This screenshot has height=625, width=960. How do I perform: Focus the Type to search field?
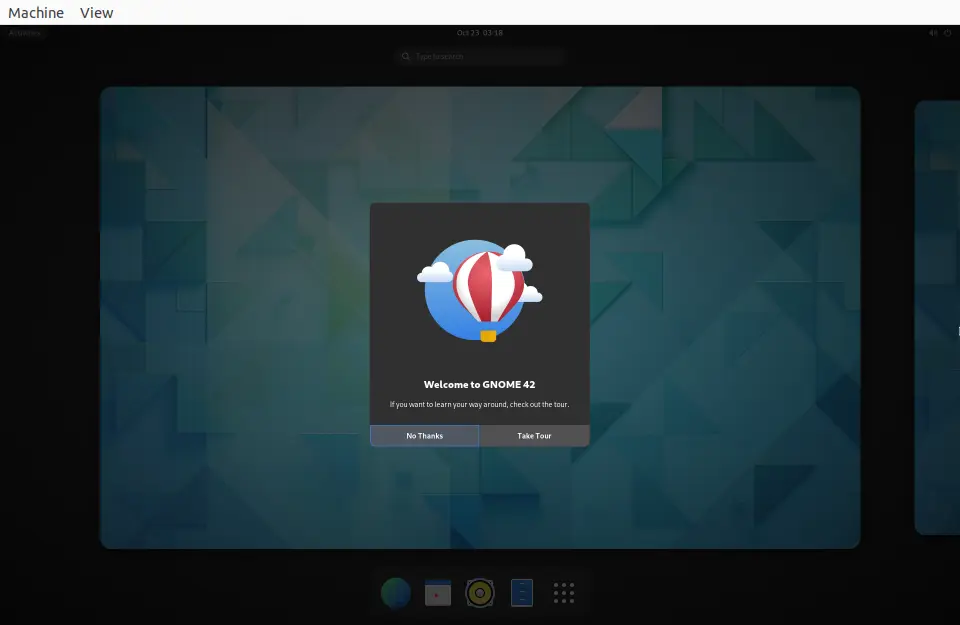479,56
